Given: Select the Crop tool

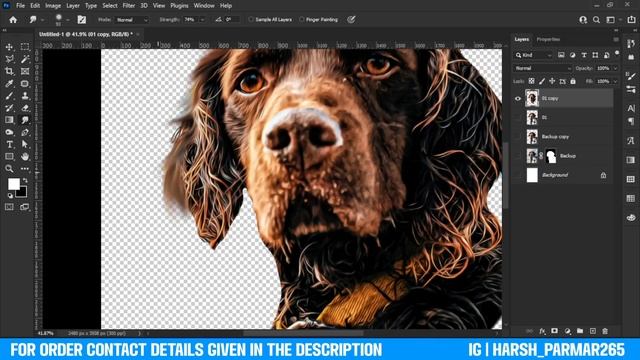Looking at the screenshot, I should [x=9, y=71].
